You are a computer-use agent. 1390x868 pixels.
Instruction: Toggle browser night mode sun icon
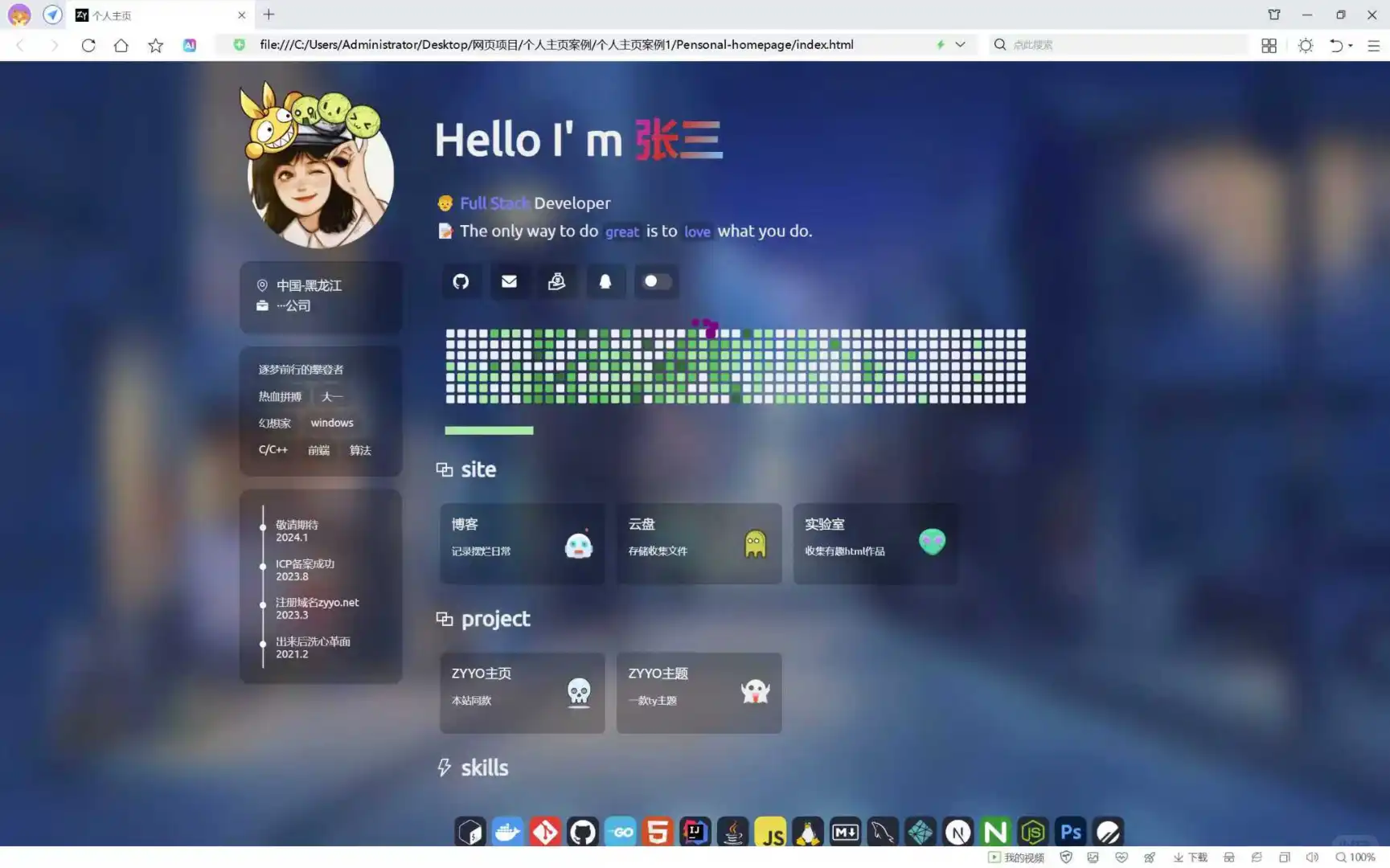pos(1306,46)
